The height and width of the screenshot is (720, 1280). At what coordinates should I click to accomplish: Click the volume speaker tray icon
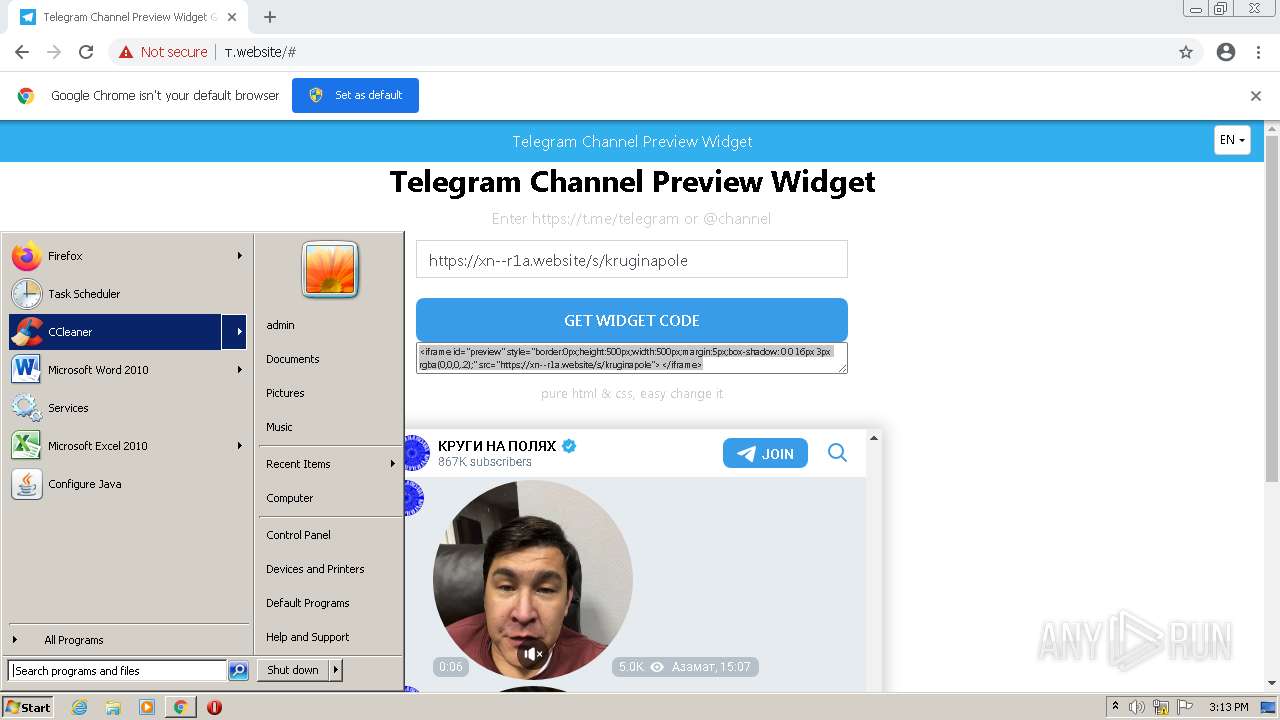[x=1137, y=707]
